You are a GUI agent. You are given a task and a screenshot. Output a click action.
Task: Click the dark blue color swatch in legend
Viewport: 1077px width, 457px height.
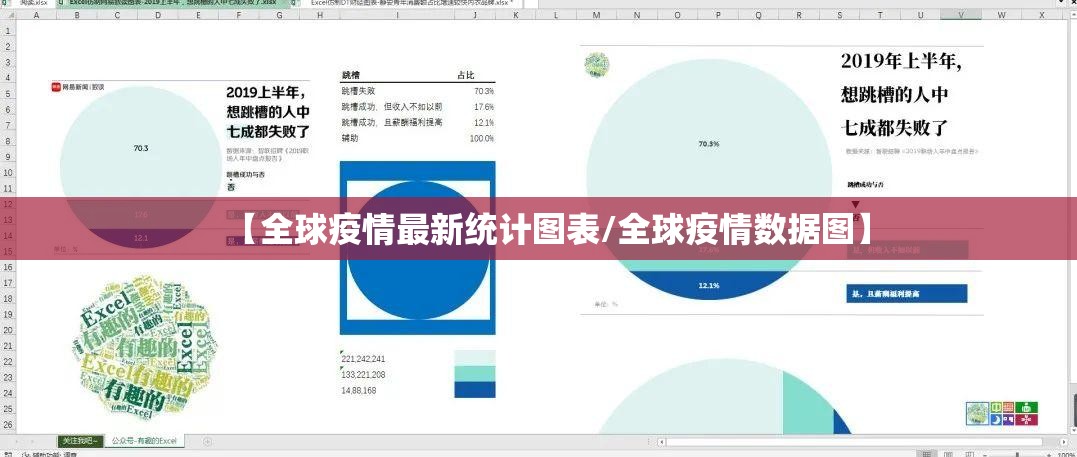[473, 389]
